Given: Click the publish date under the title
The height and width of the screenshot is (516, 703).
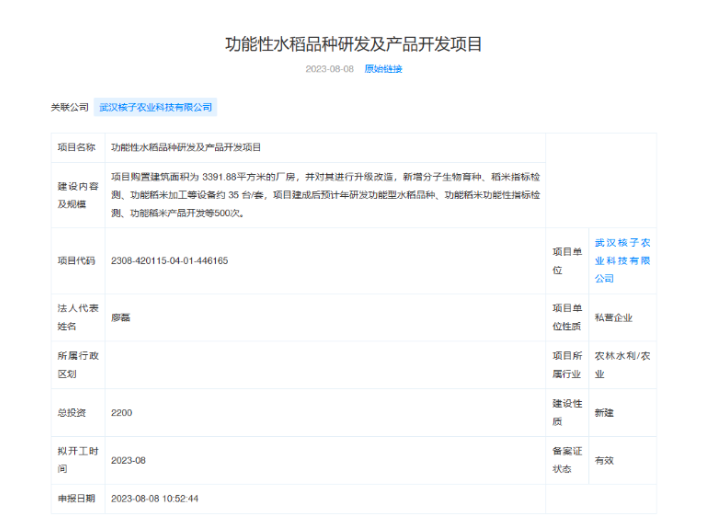Looking at the screenshot, I should coord(329,69).
